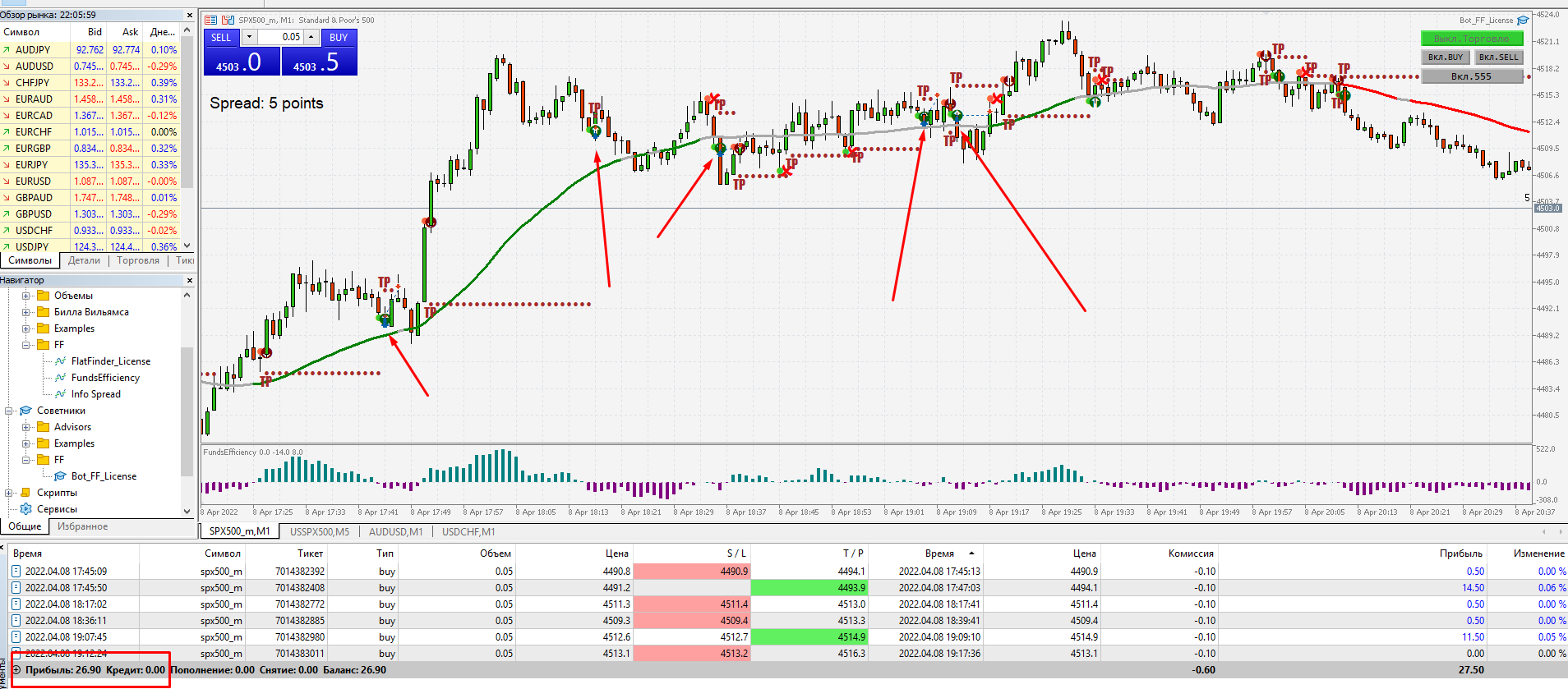Click the BUY button
The width and height of the screenshot is (1568, 689).
click(x=339, y=37)
